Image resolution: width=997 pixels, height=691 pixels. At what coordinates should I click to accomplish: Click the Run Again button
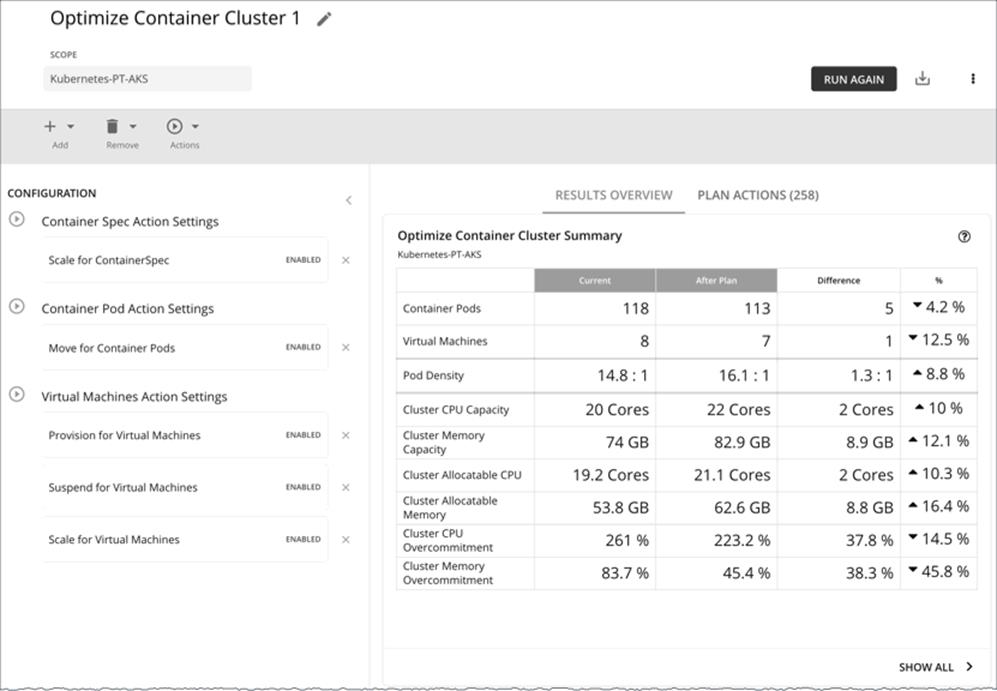(x=853, y=79)
